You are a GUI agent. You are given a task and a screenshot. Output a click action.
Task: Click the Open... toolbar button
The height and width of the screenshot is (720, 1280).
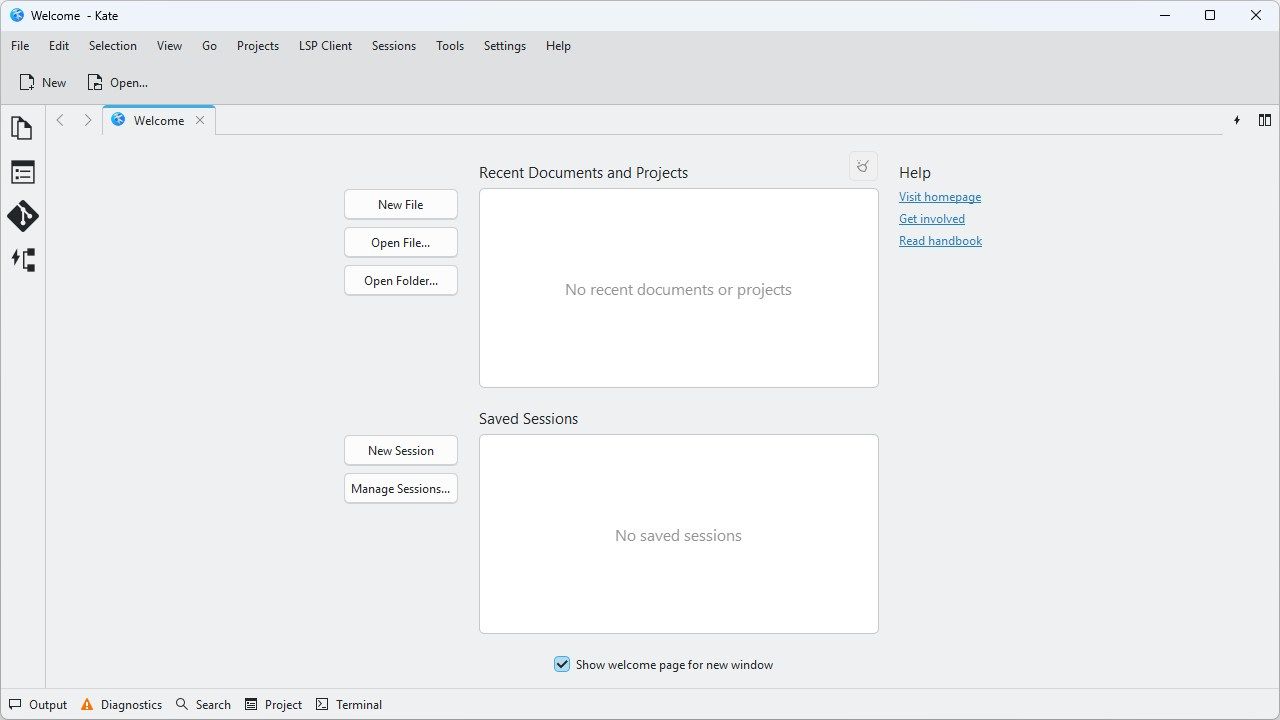click(117, 82)
